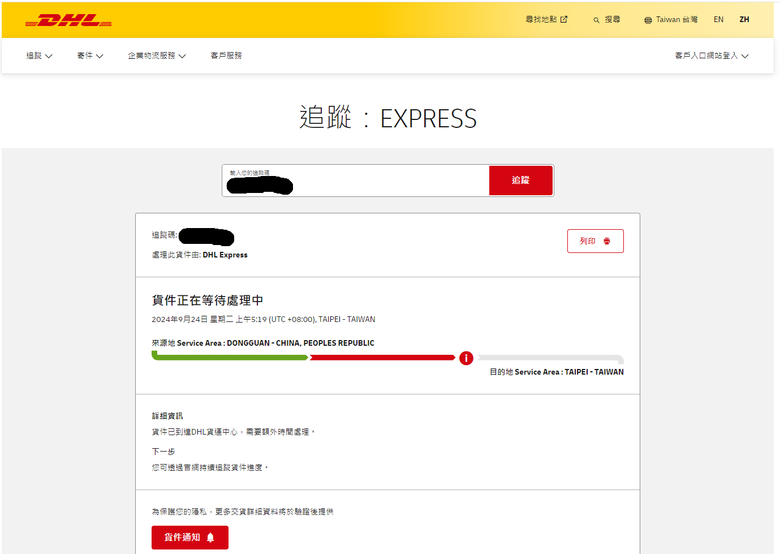This screenshot has height=554, width=780.
Task: Click the text DHL Express
Action: coord(225,255)
